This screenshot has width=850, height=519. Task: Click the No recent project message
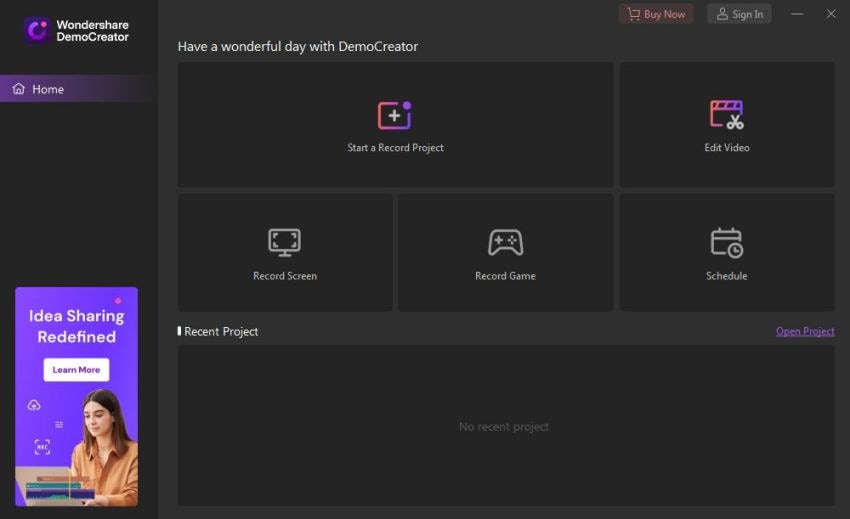click(504, 427)
